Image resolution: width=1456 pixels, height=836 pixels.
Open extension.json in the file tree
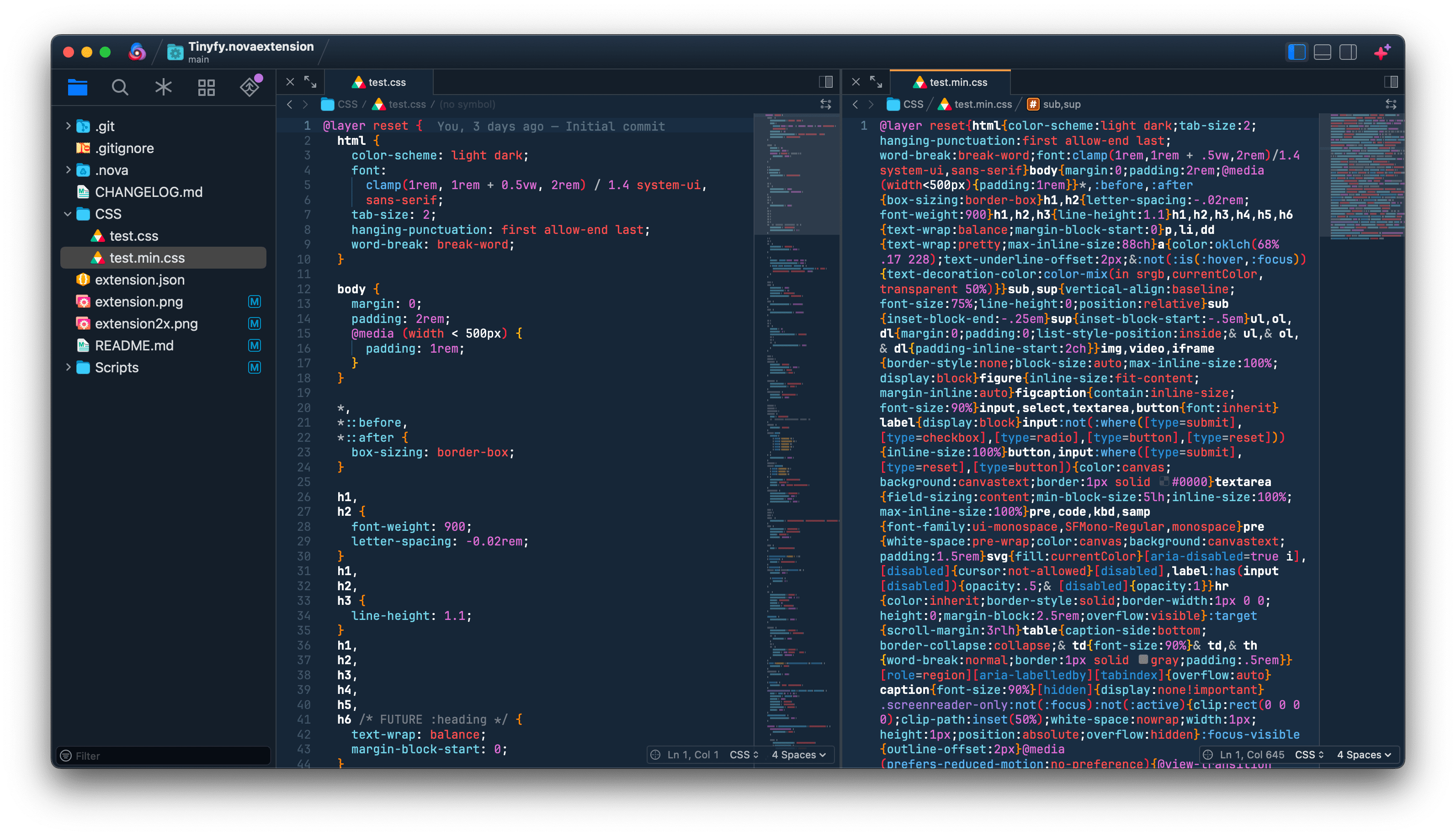[139, 280]
